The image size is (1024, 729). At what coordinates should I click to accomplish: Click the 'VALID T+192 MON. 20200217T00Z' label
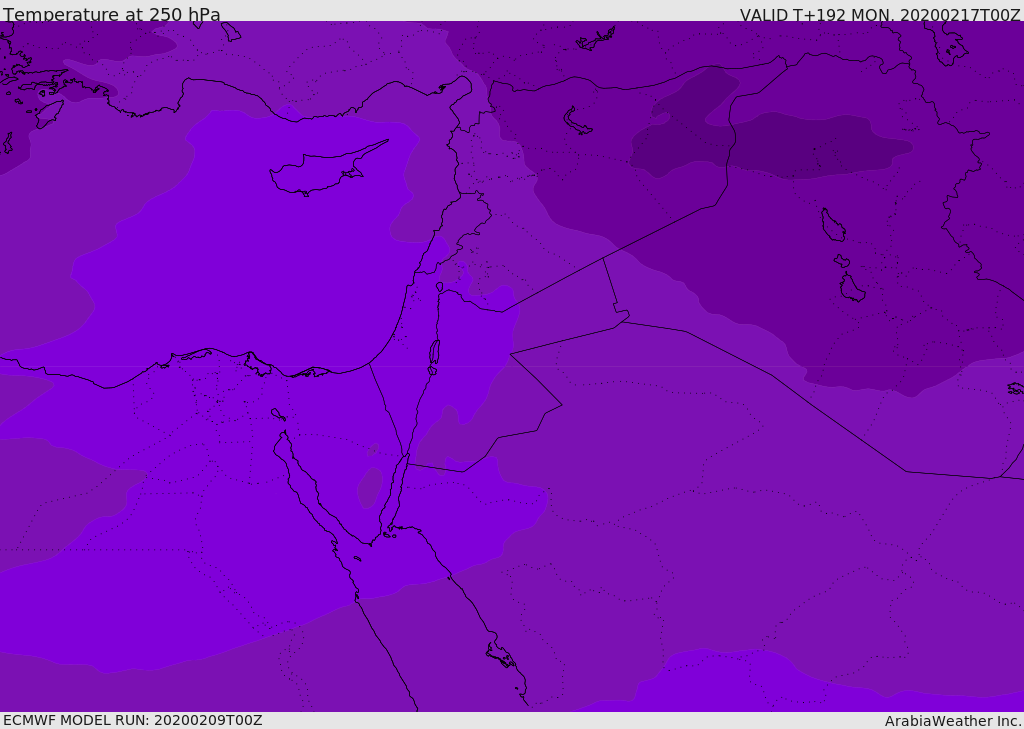click(880, 14)
